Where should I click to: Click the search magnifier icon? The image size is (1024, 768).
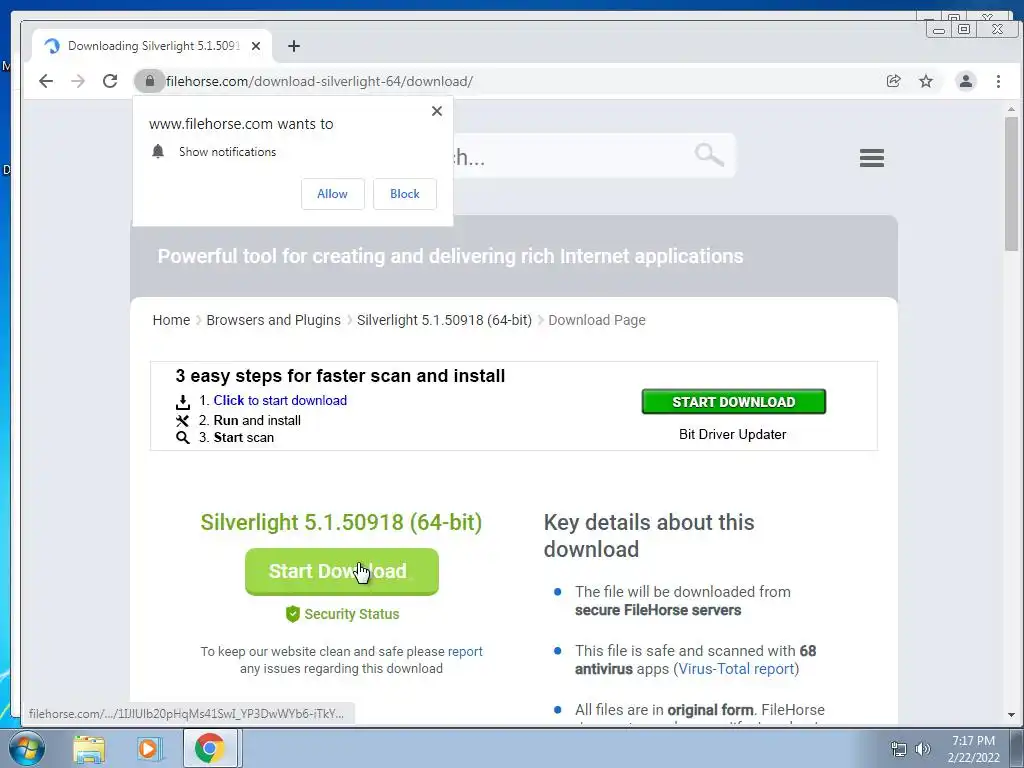[709, 155]
